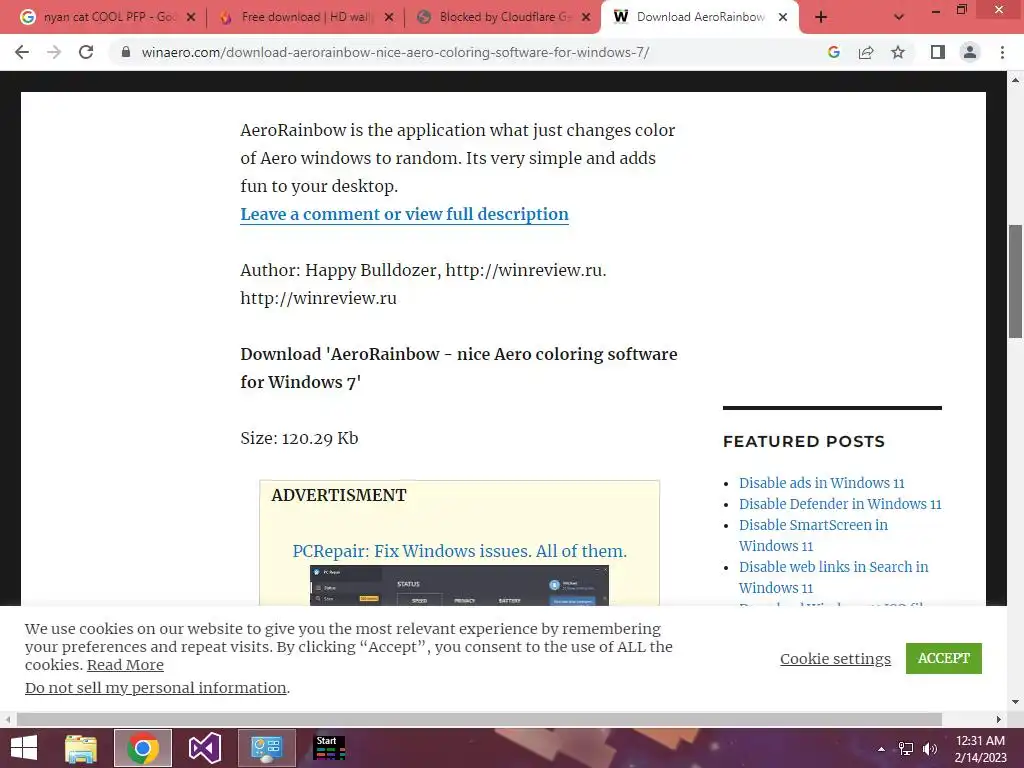The image size is (1024, 768).
Task: Open Chrome's three-dot menu
Action: click(x=1002, y=52)
